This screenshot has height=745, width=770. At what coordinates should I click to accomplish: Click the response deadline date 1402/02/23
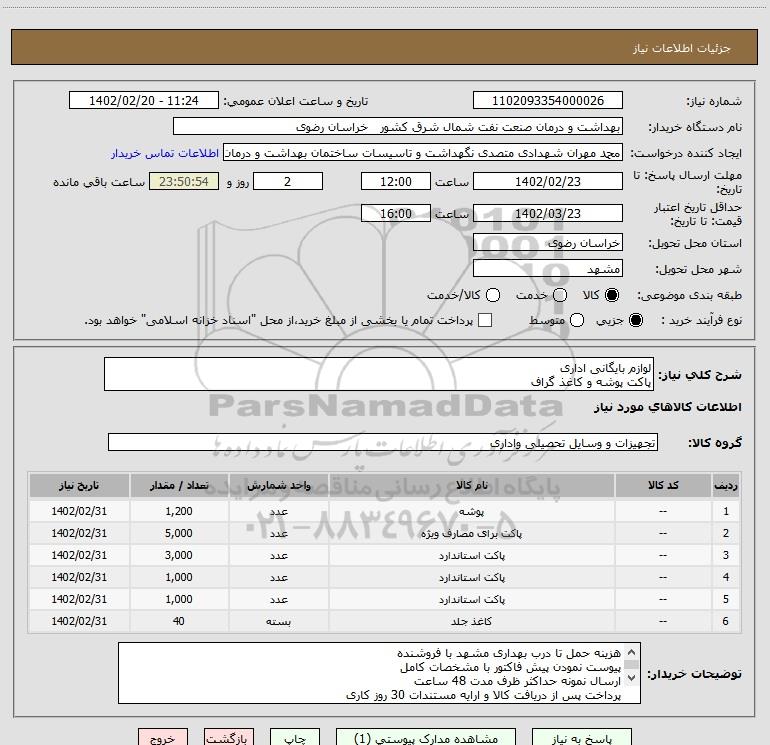[548, 181]
